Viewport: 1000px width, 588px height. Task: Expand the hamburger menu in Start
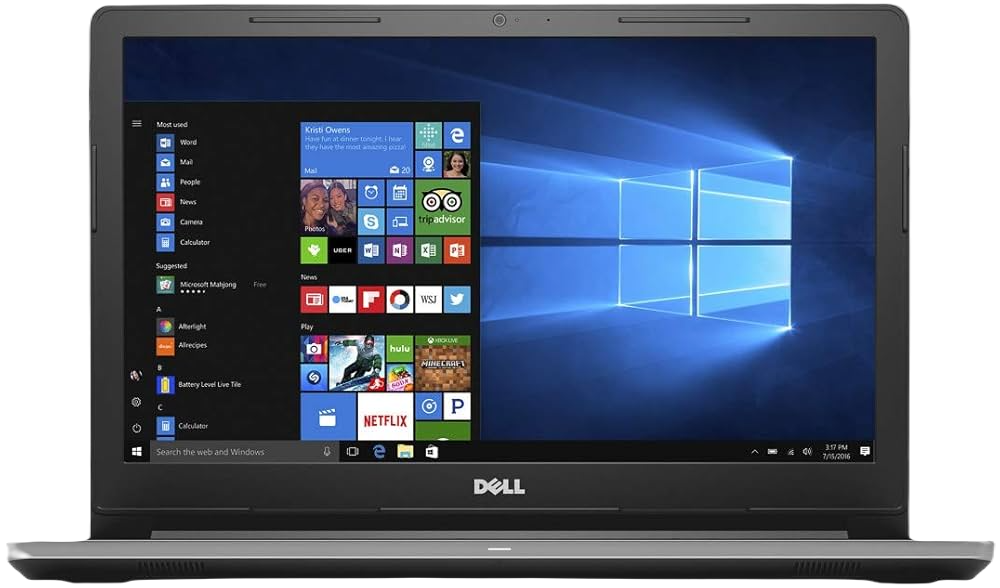pos(136,123)
